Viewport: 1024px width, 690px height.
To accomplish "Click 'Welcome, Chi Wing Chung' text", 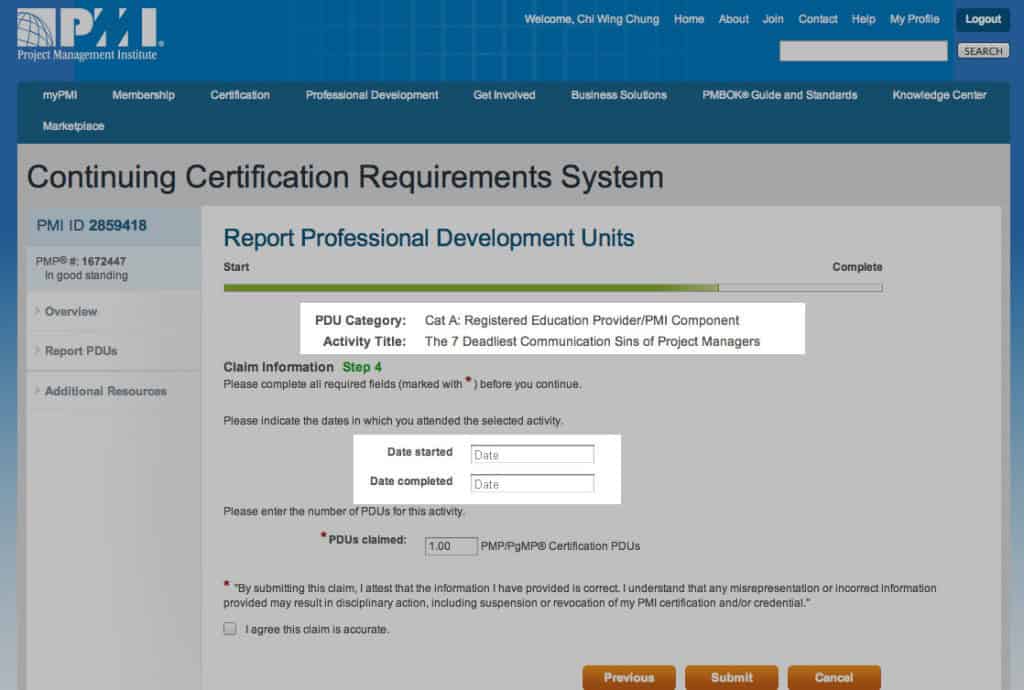I will [x=592, y=20].
